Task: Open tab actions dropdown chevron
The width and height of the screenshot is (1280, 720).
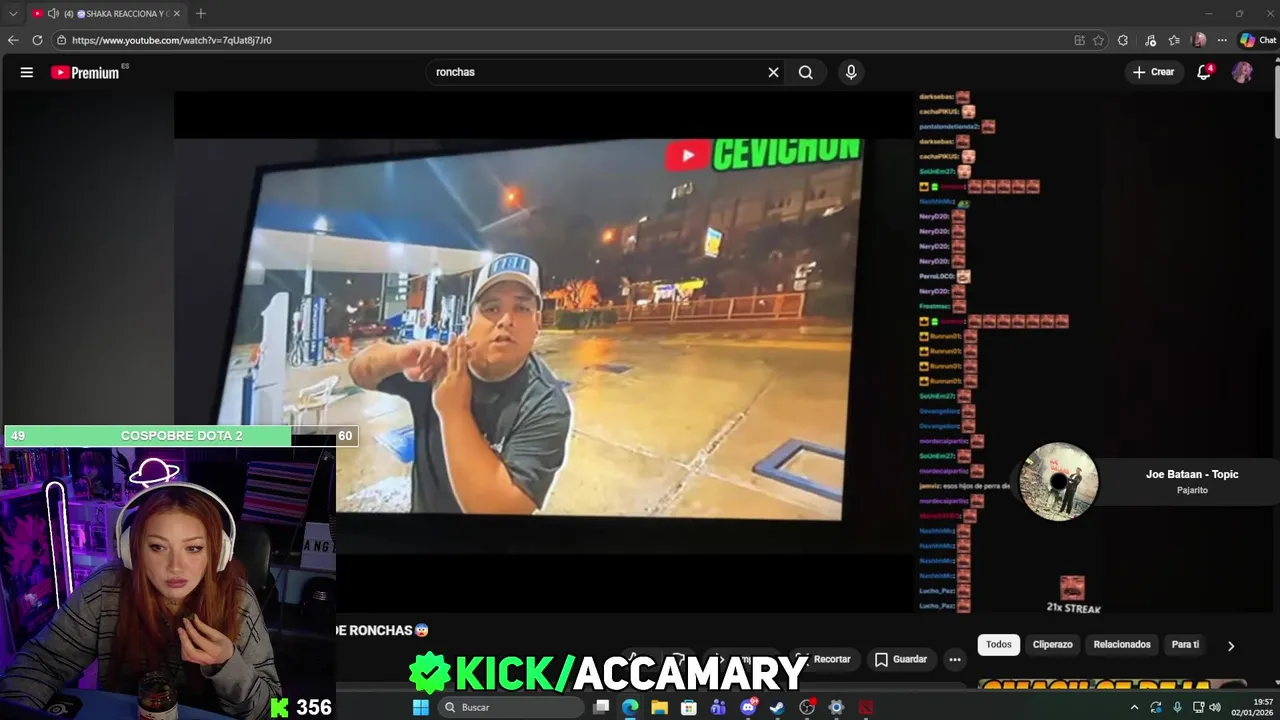Action: 13,14
